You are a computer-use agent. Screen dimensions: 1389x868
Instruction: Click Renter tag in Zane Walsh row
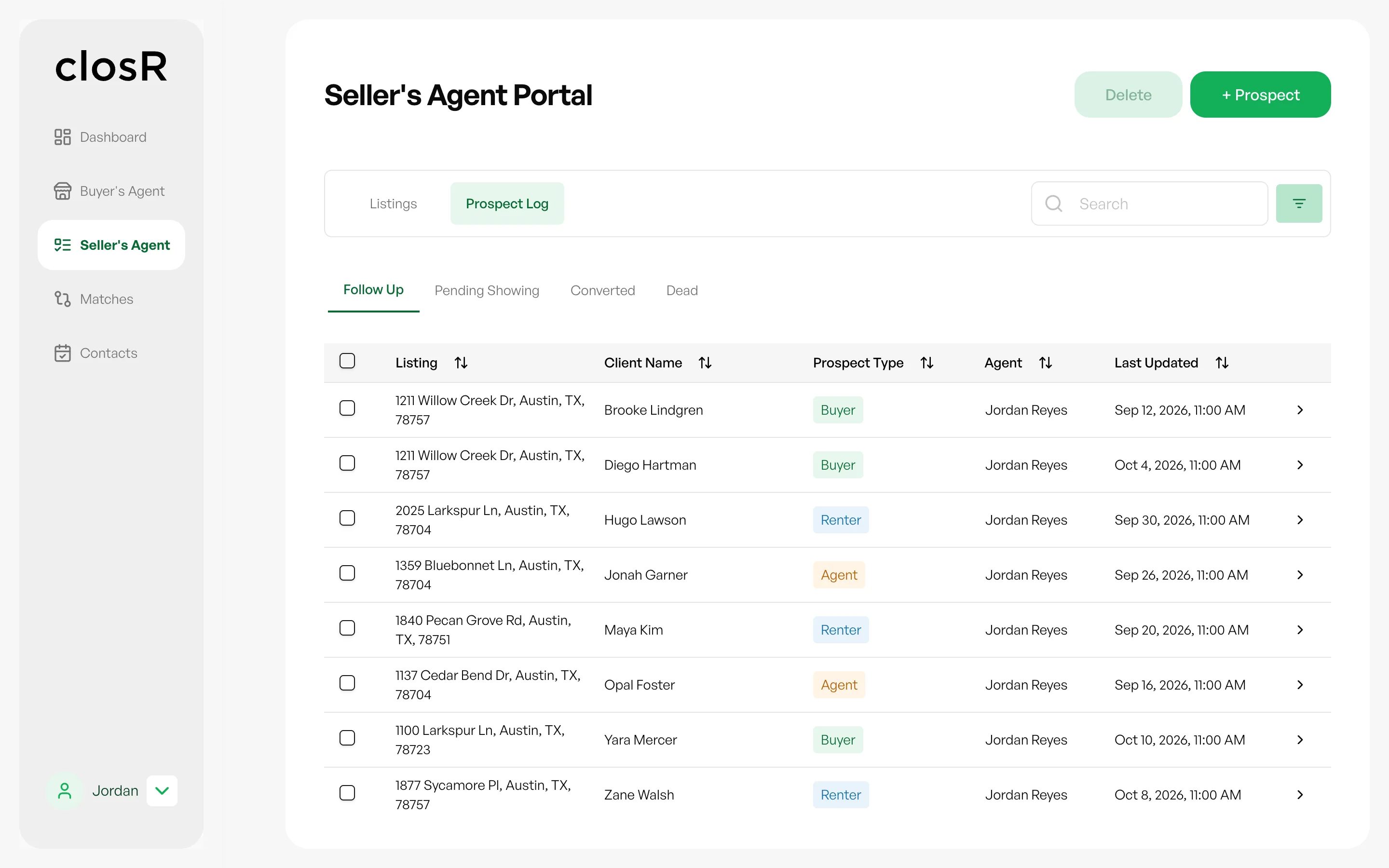pos(841,795)
